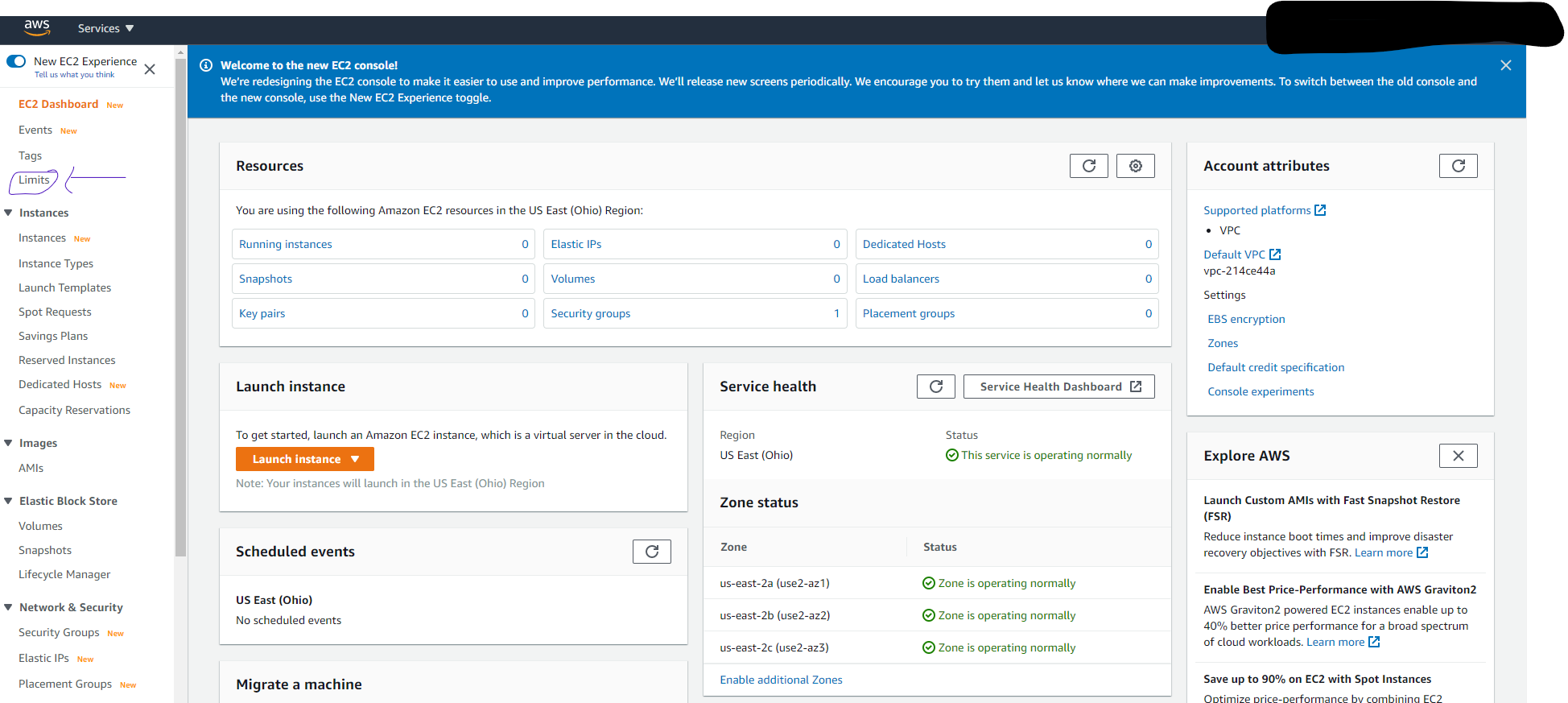Click Learn more about AWS Graviton2
1568x703 pixels.
tap(1343, 642)
